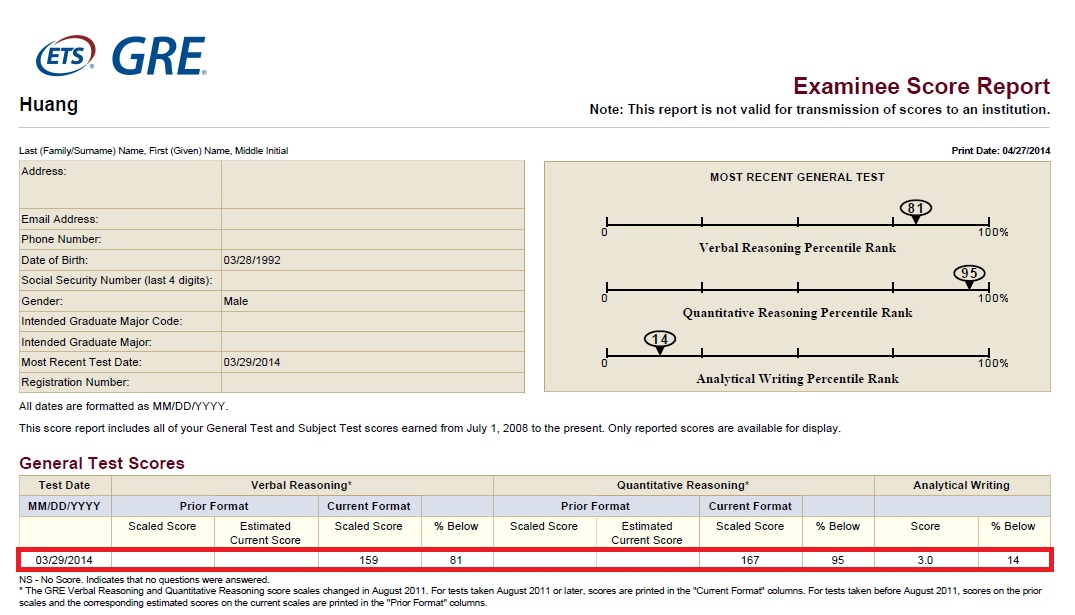Click the General Test Scores heading

(x=102, y=463)
